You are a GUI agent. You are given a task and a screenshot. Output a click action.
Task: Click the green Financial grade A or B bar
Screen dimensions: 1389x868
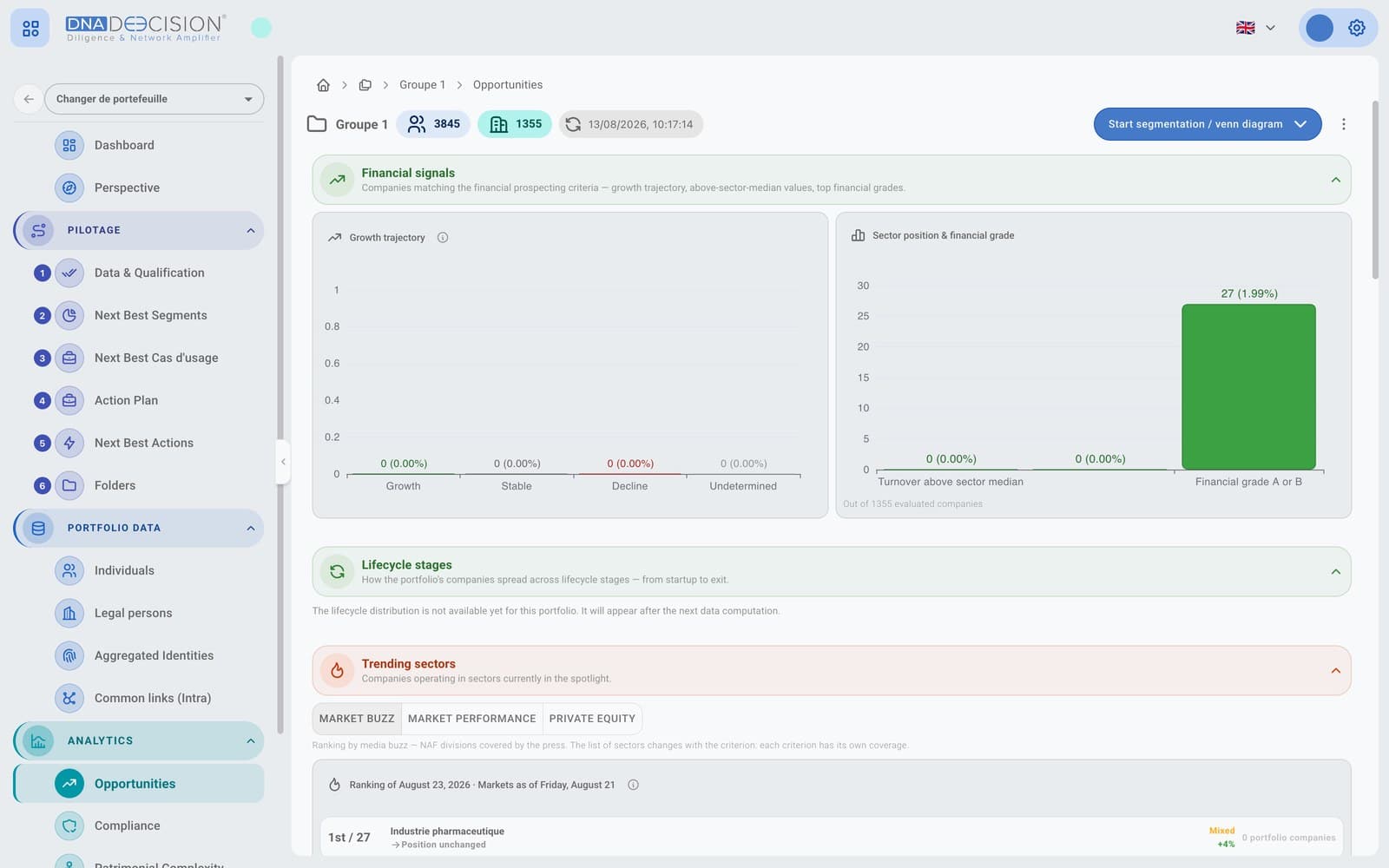(x=1248, y=386)
